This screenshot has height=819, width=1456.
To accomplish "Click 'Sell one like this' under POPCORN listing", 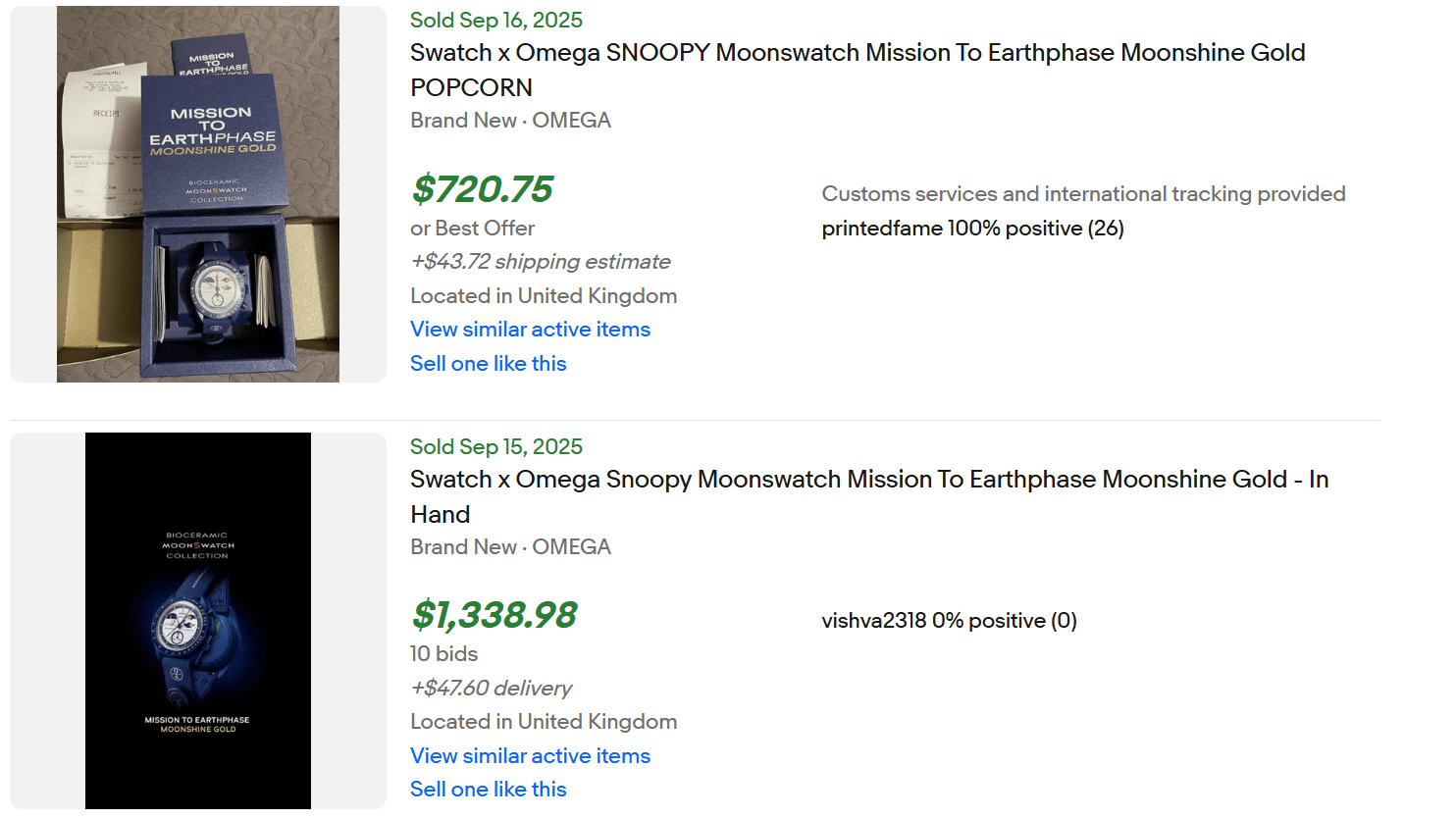I will (x=488, y=364).
